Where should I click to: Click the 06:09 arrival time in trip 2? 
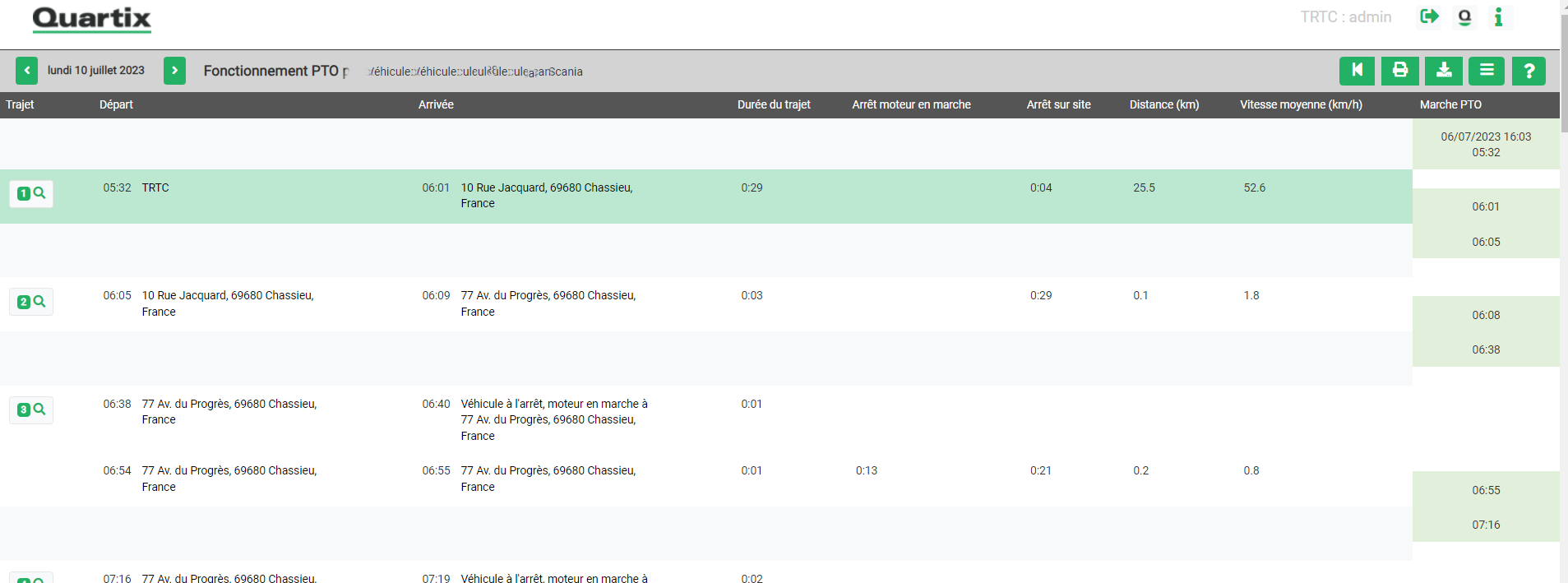click(x=436, y=295)
